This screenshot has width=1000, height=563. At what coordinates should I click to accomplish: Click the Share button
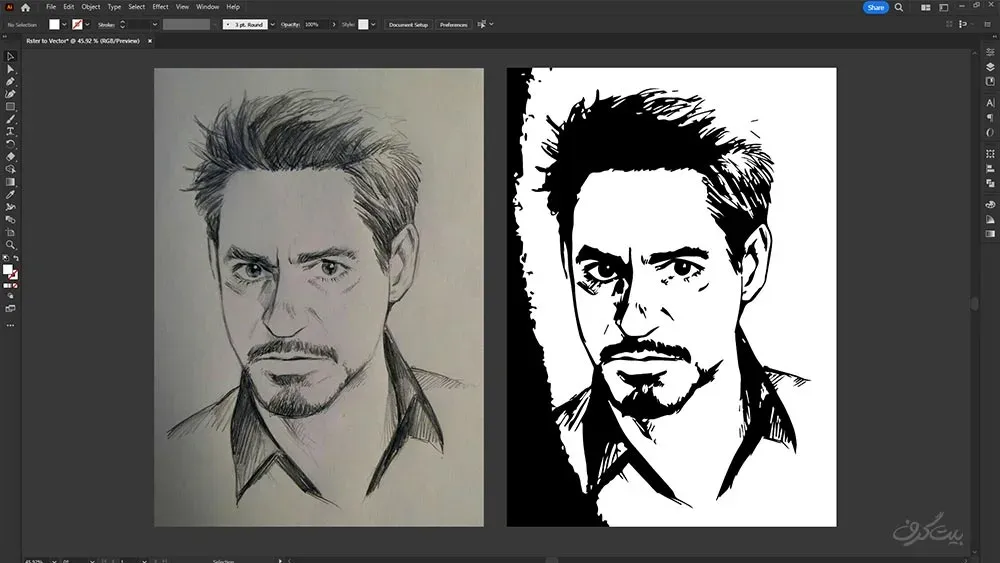coord(876,8)
